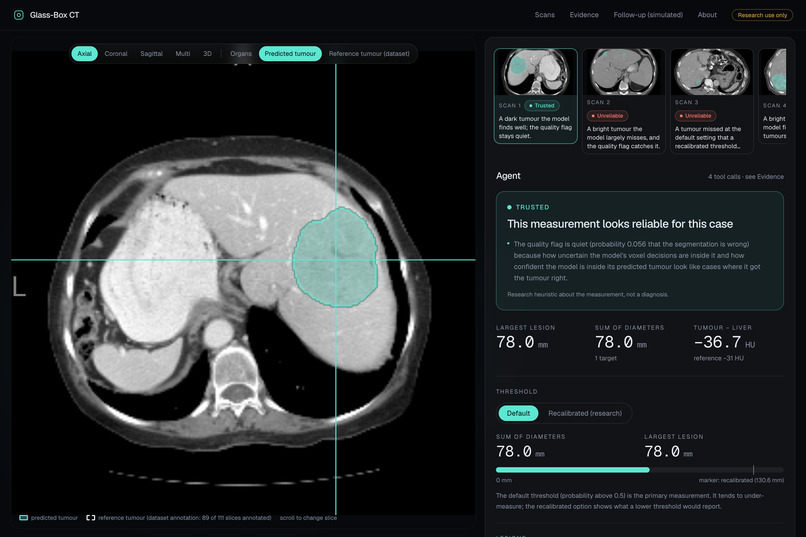Select the partially visible Scan 4 card

tap(773, 96)
